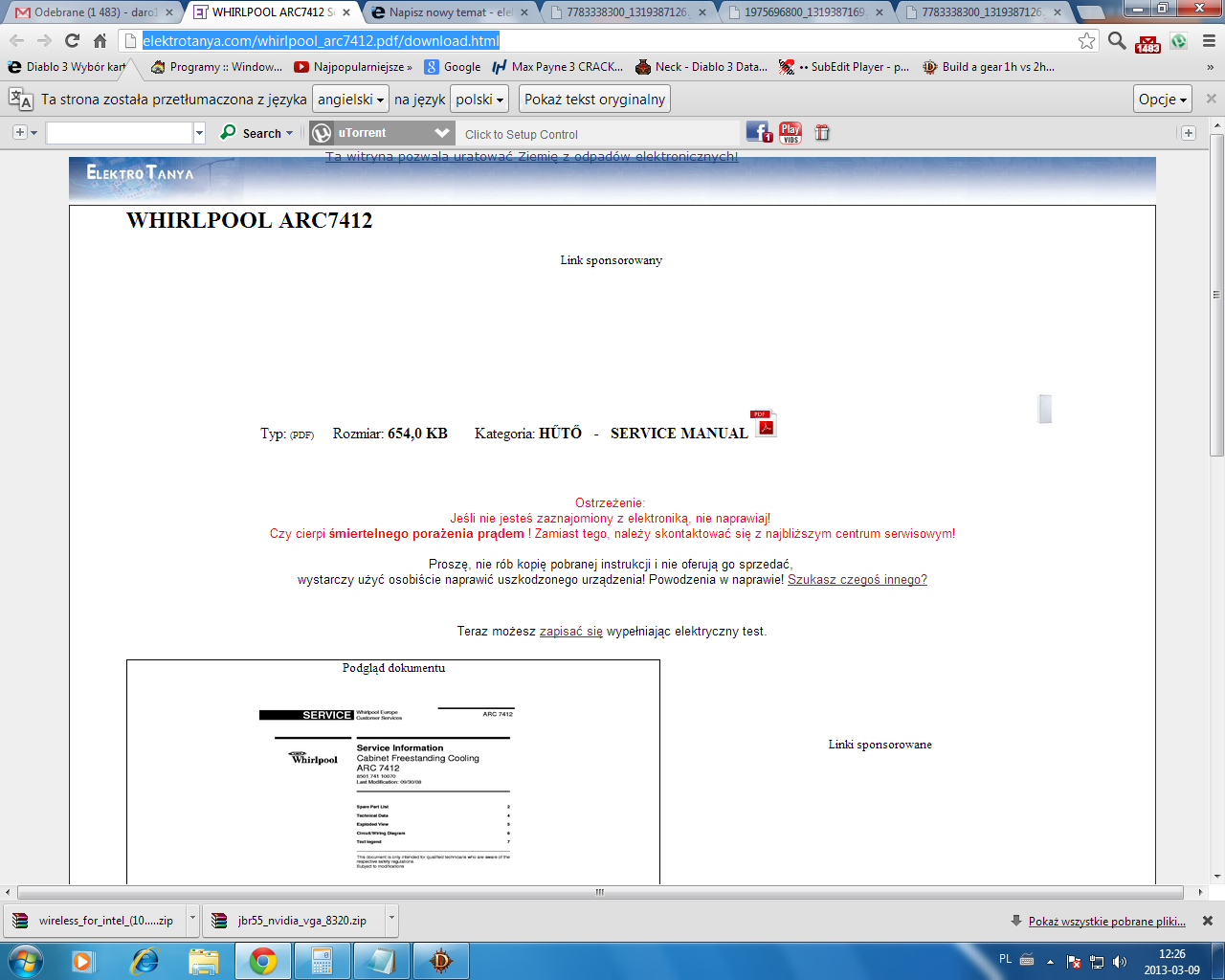Click the 'Click to Setup Control' field

pos(600,134)
